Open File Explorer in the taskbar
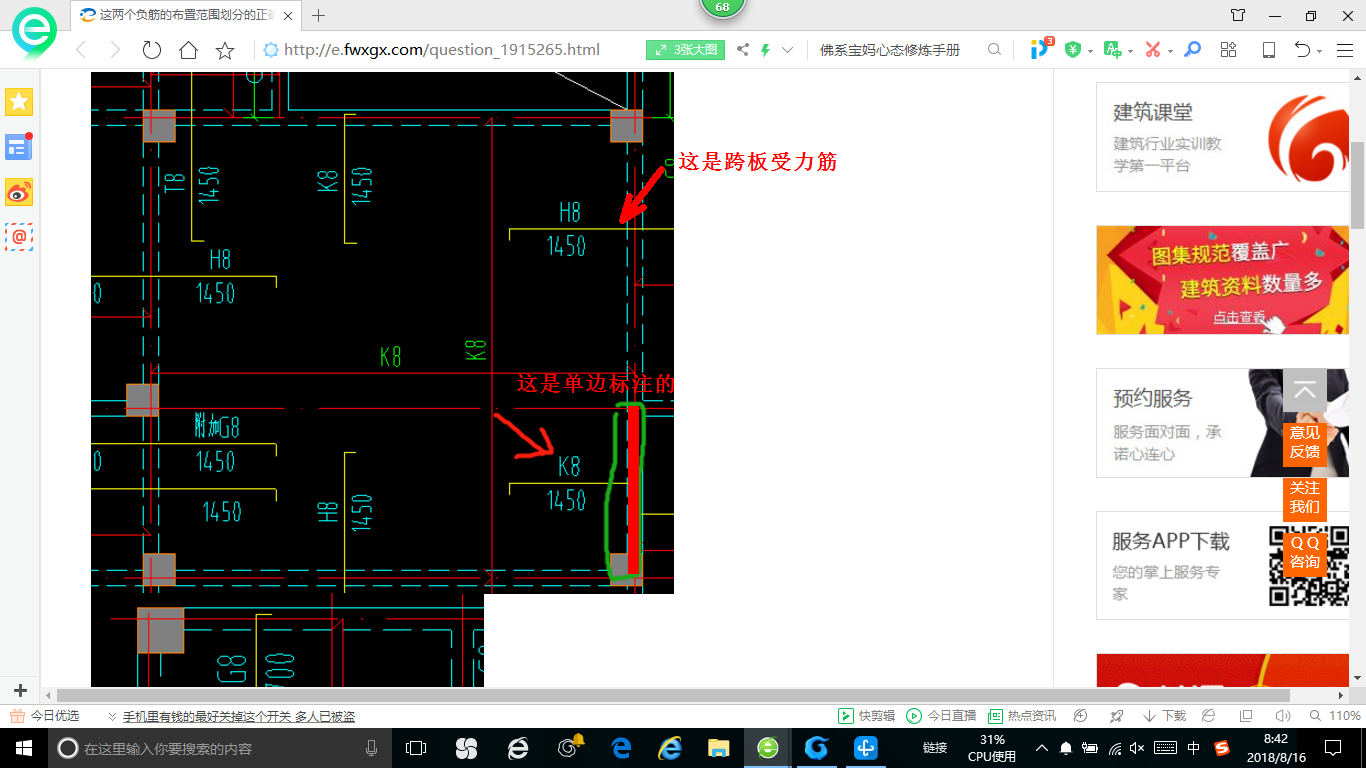The width and height of the screenshot is (1366, 768). click(x=718, y=748)
